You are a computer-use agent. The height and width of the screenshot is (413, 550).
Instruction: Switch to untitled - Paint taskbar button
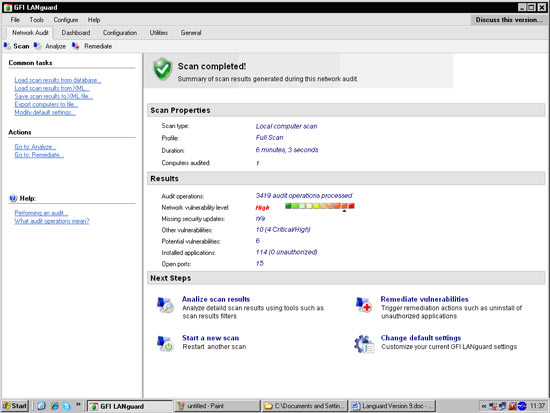(217, 406)
